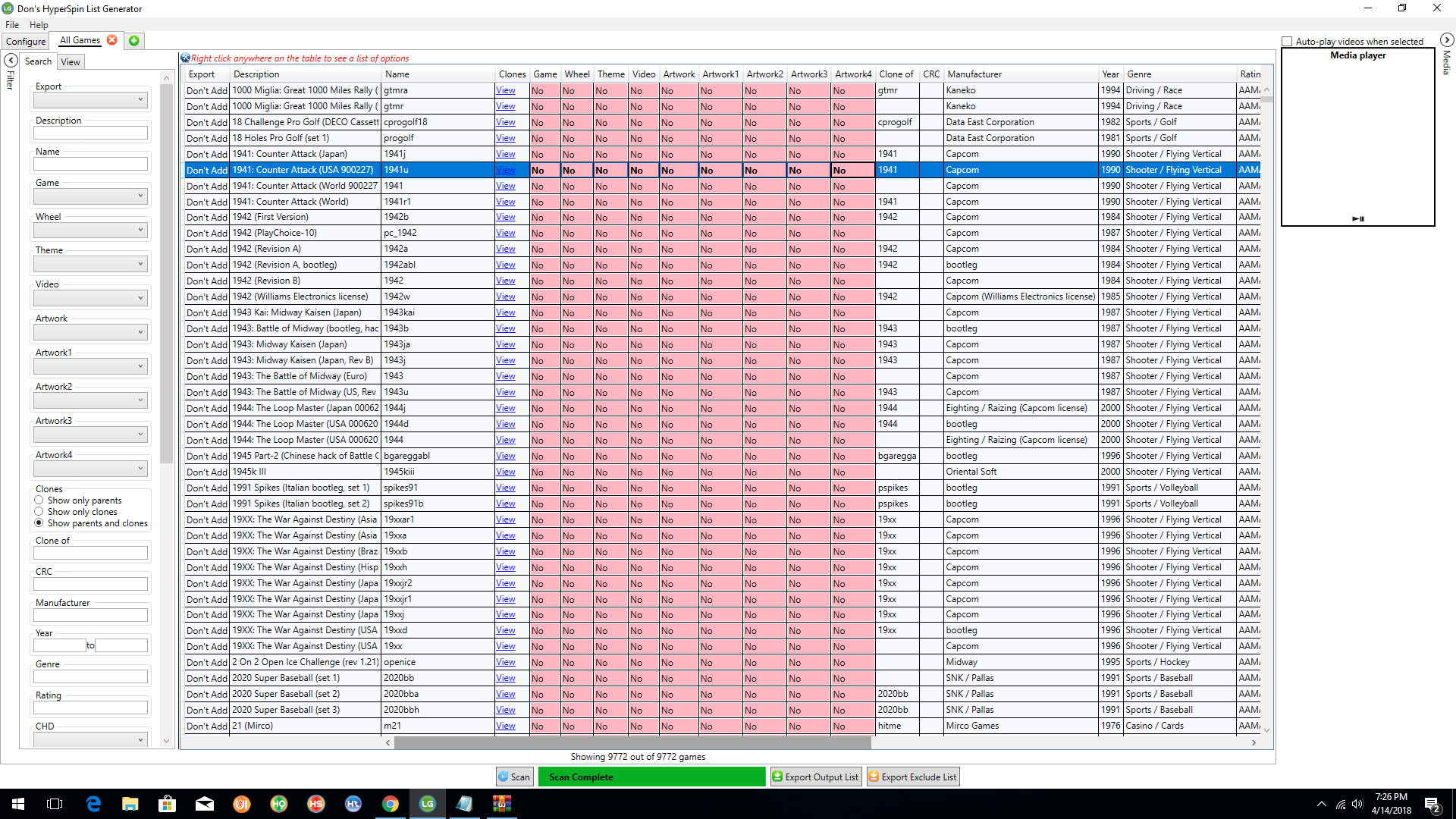Open the green HQ app in the taskbar
Screen dimensions: 1456x819
(279, 804)
